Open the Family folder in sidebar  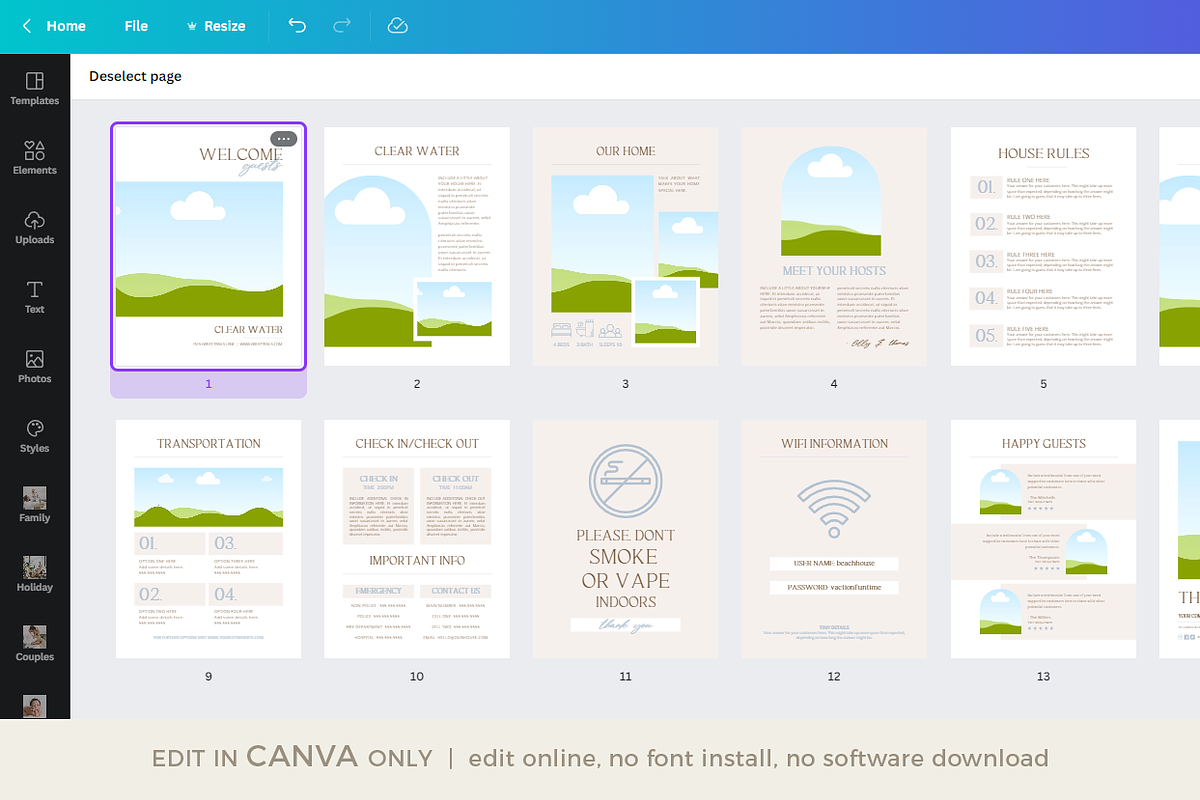click(x=35, y=505)
